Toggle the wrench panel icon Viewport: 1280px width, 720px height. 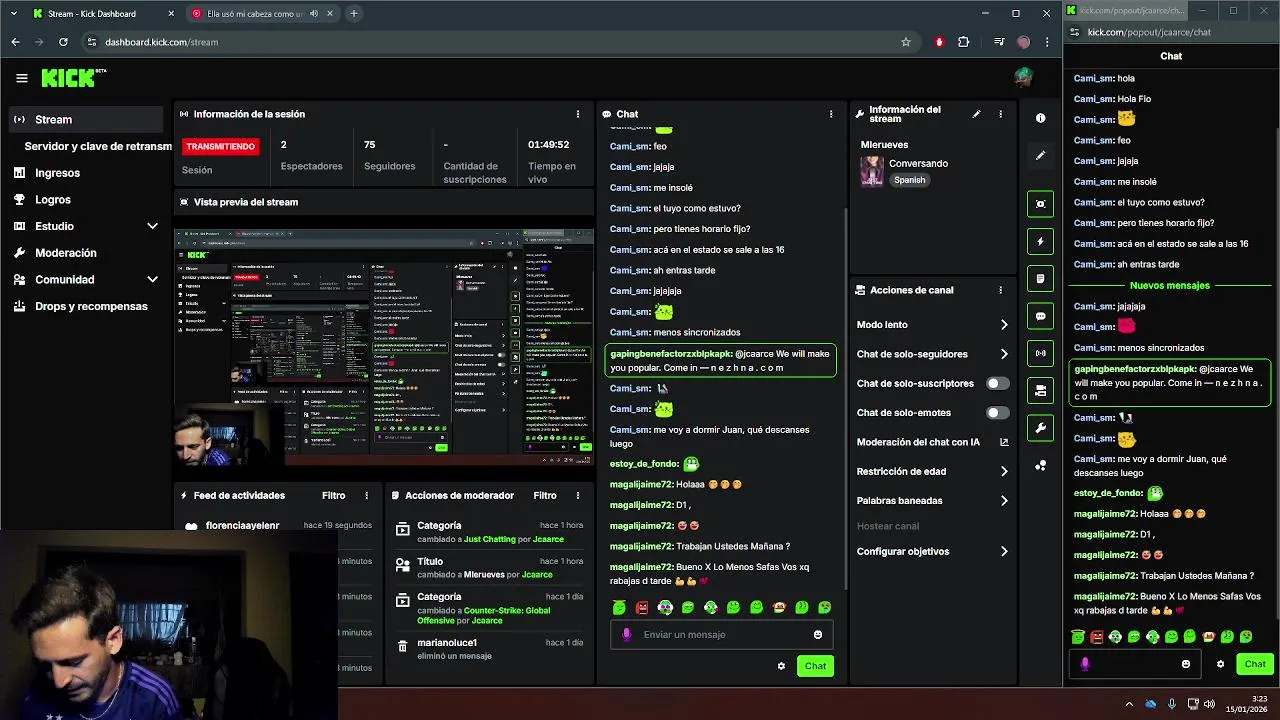tap(1041, 428)
